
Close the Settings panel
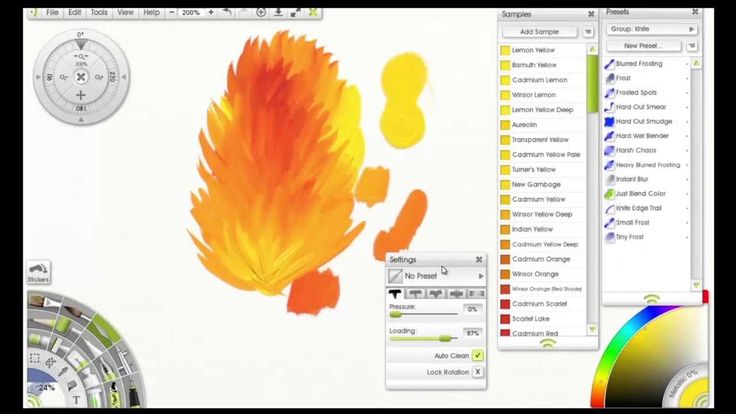point(479,260)
